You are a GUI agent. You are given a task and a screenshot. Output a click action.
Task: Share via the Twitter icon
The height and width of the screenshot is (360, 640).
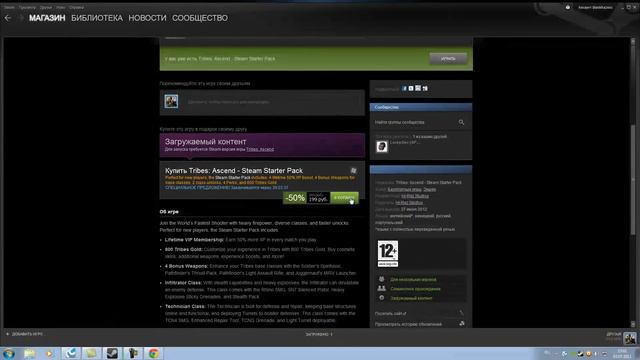[411, 88]
